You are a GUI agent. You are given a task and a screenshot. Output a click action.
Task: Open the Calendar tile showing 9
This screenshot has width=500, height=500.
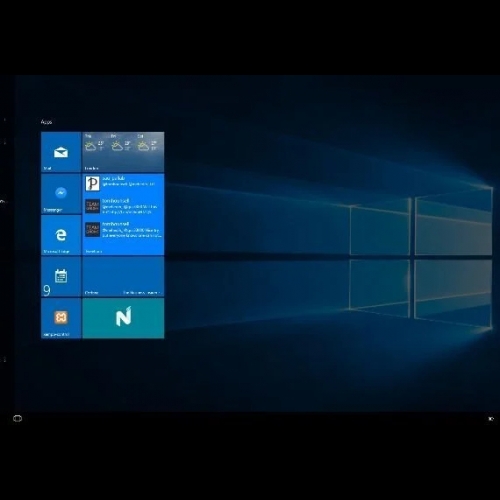pyautogui.click(x=61, y=277)
